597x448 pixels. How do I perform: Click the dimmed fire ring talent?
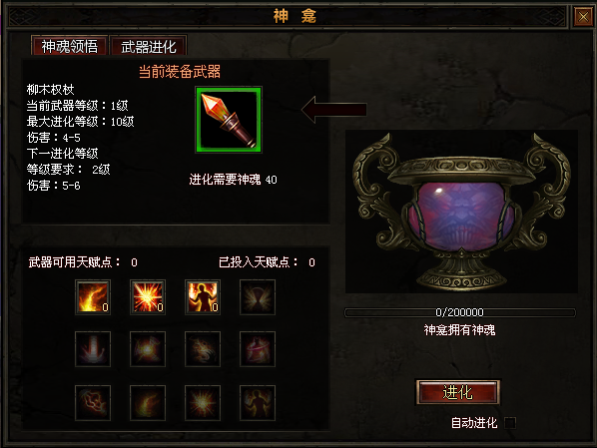pyautogui.click(x=93, y=403)
